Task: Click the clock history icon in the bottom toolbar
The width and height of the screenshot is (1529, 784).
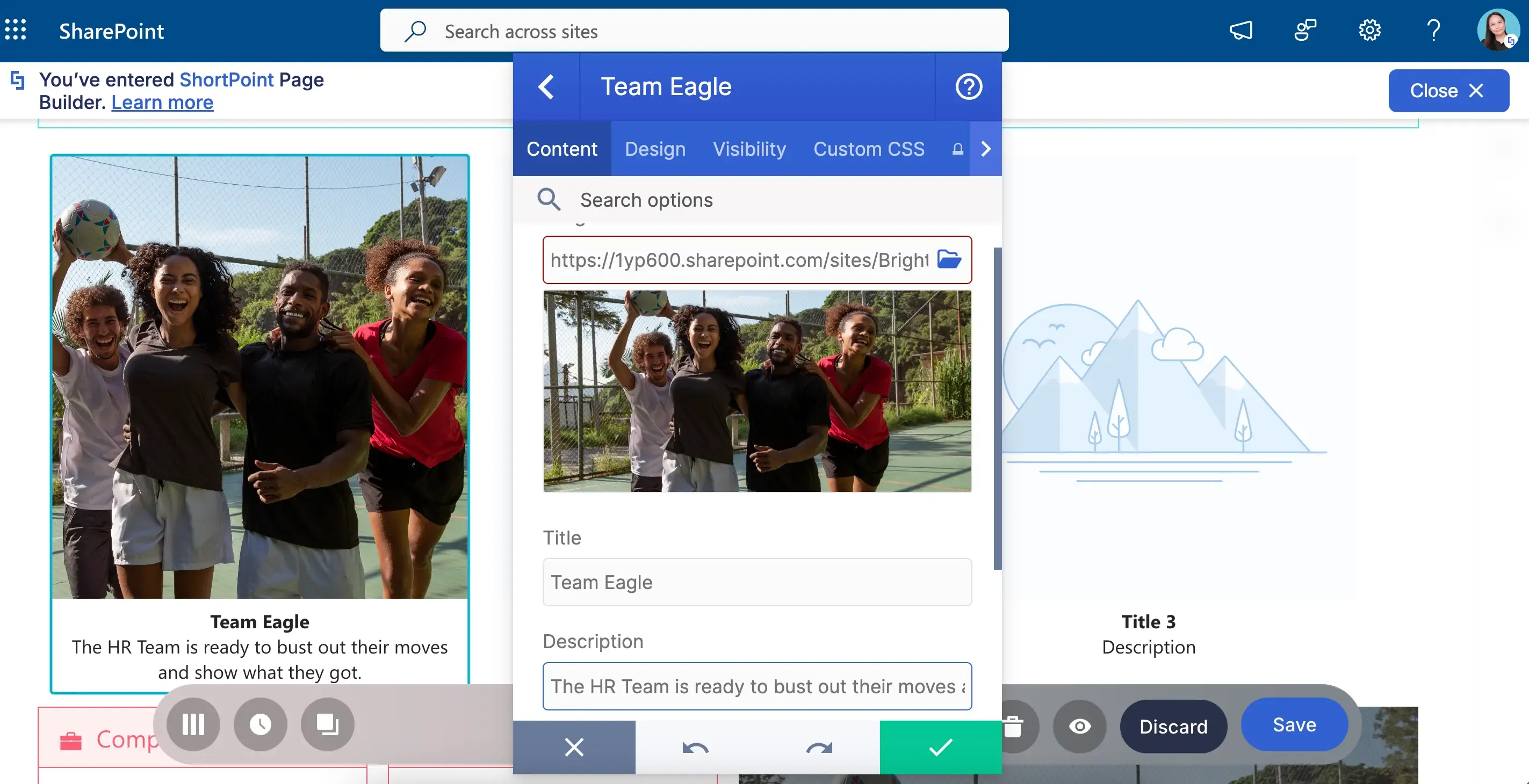Action: (261, 724)
